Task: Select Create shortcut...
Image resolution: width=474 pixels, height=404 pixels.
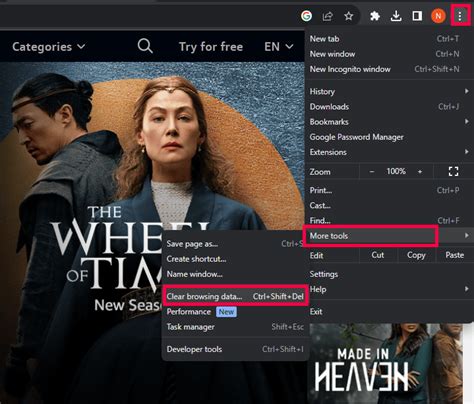Action: pos(235,259)
